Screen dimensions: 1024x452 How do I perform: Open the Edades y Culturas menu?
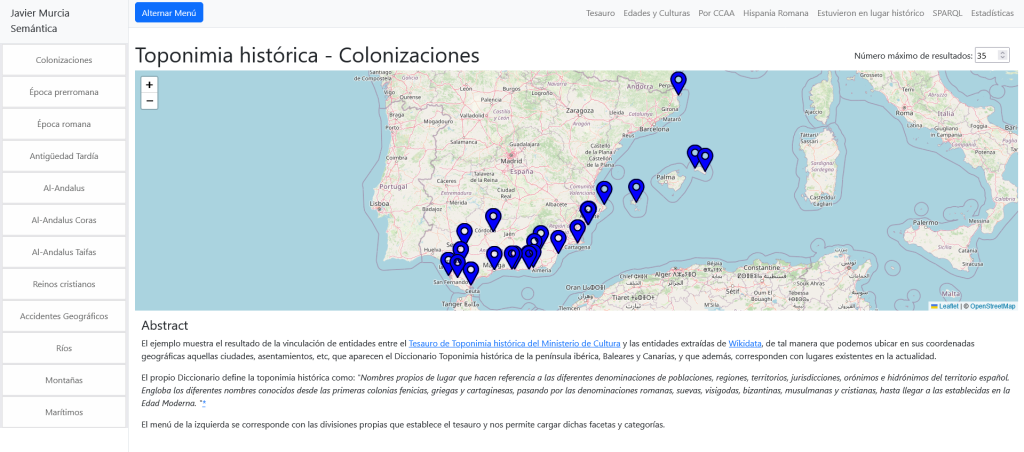[656, 14]
